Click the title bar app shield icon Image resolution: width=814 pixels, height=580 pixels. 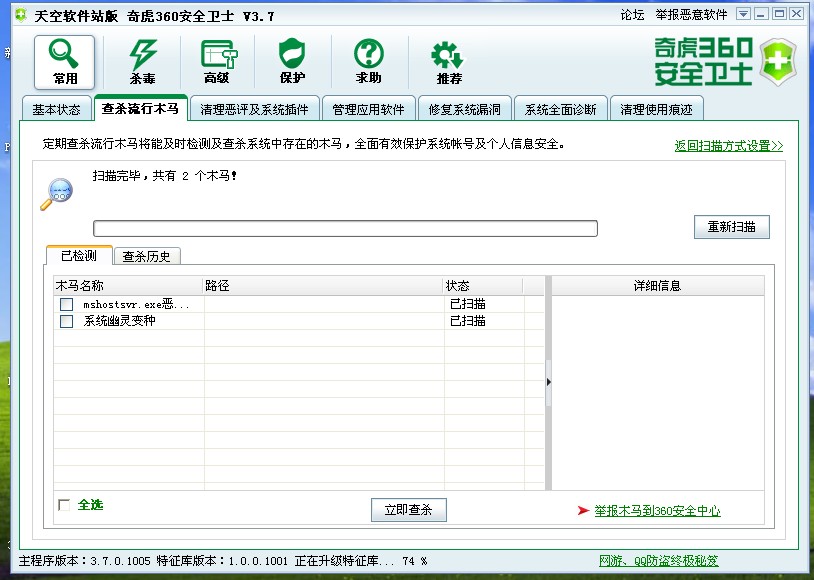pos(20,15)
